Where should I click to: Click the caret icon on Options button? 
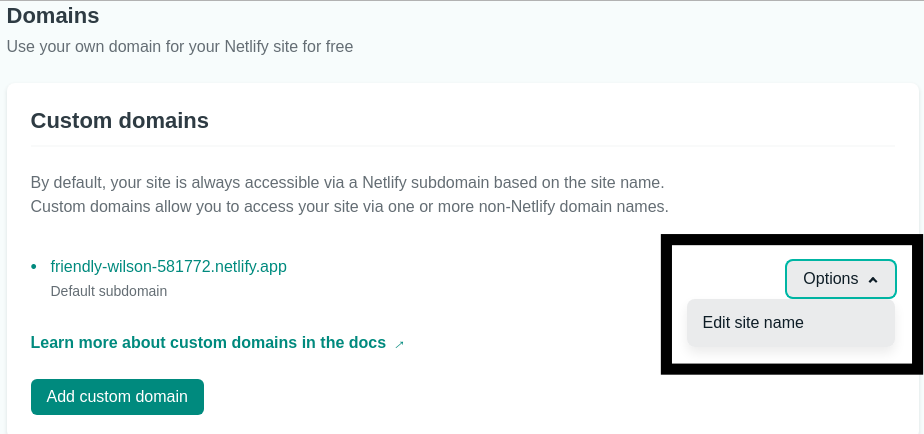coord(873,280)
